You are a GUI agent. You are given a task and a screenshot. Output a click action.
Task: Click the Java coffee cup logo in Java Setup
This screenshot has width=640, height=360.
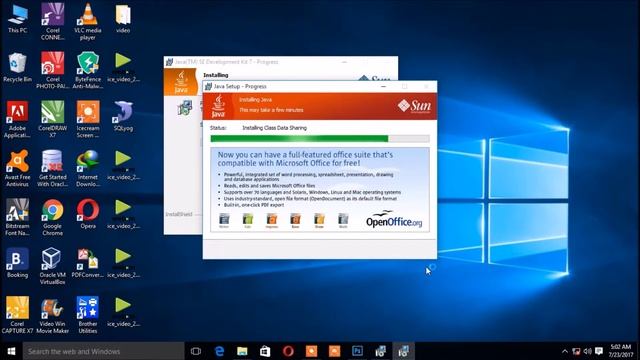tap(218, 106)
